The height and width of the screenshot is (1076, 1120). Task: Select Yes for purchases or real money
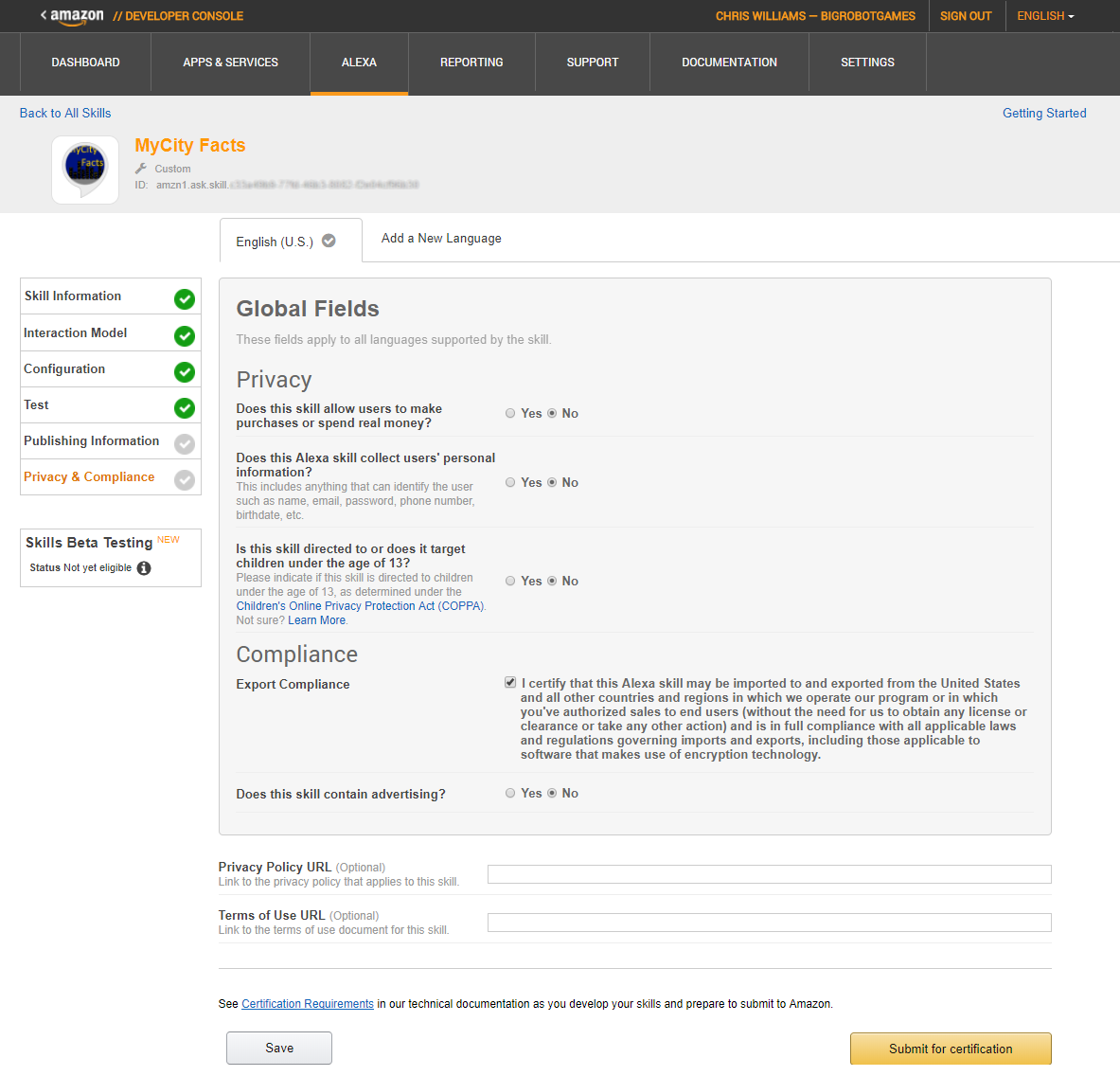point(510,413)
